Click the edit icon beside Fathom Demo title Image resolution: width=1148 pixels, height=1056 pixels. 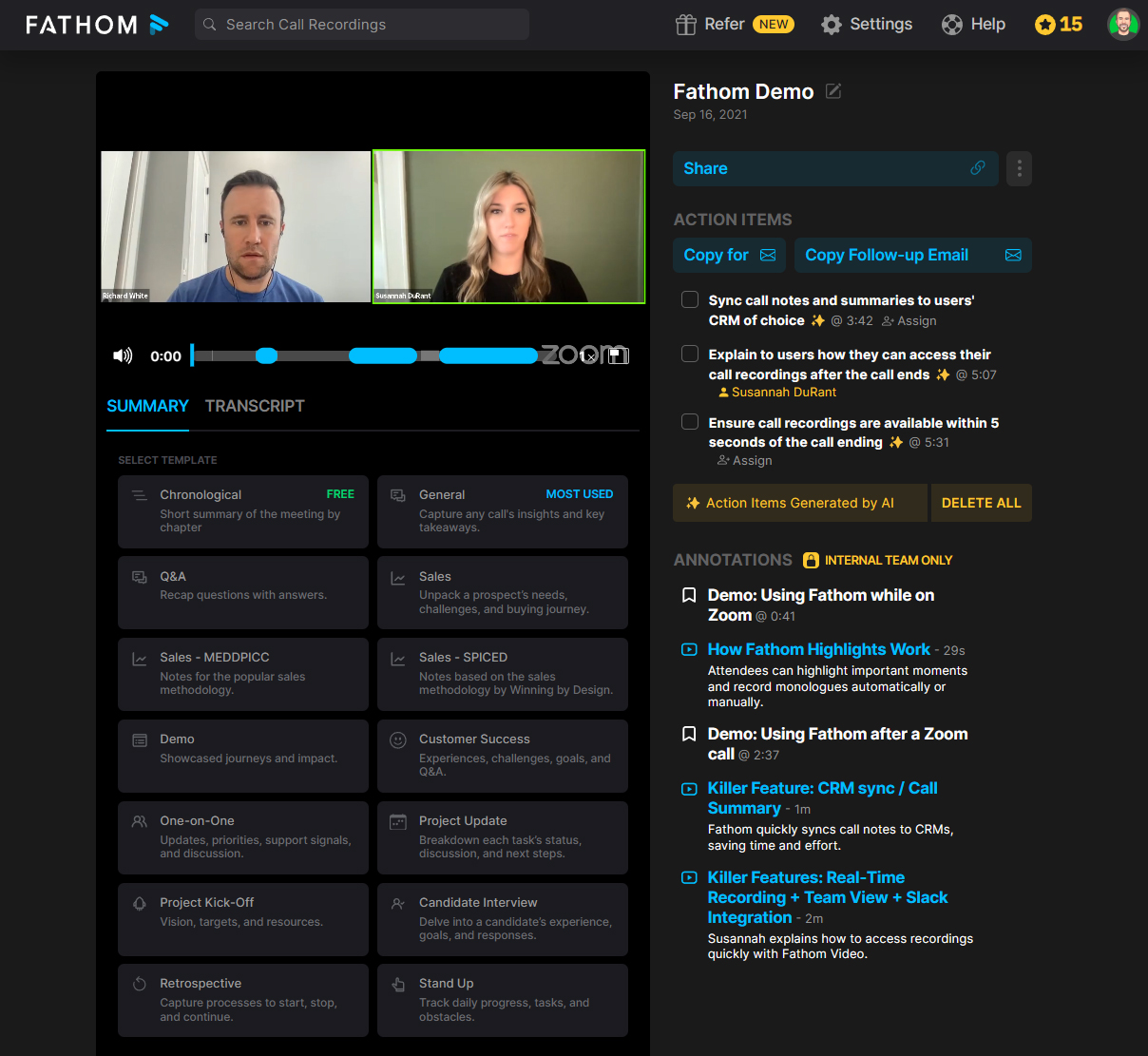(833, 91)
